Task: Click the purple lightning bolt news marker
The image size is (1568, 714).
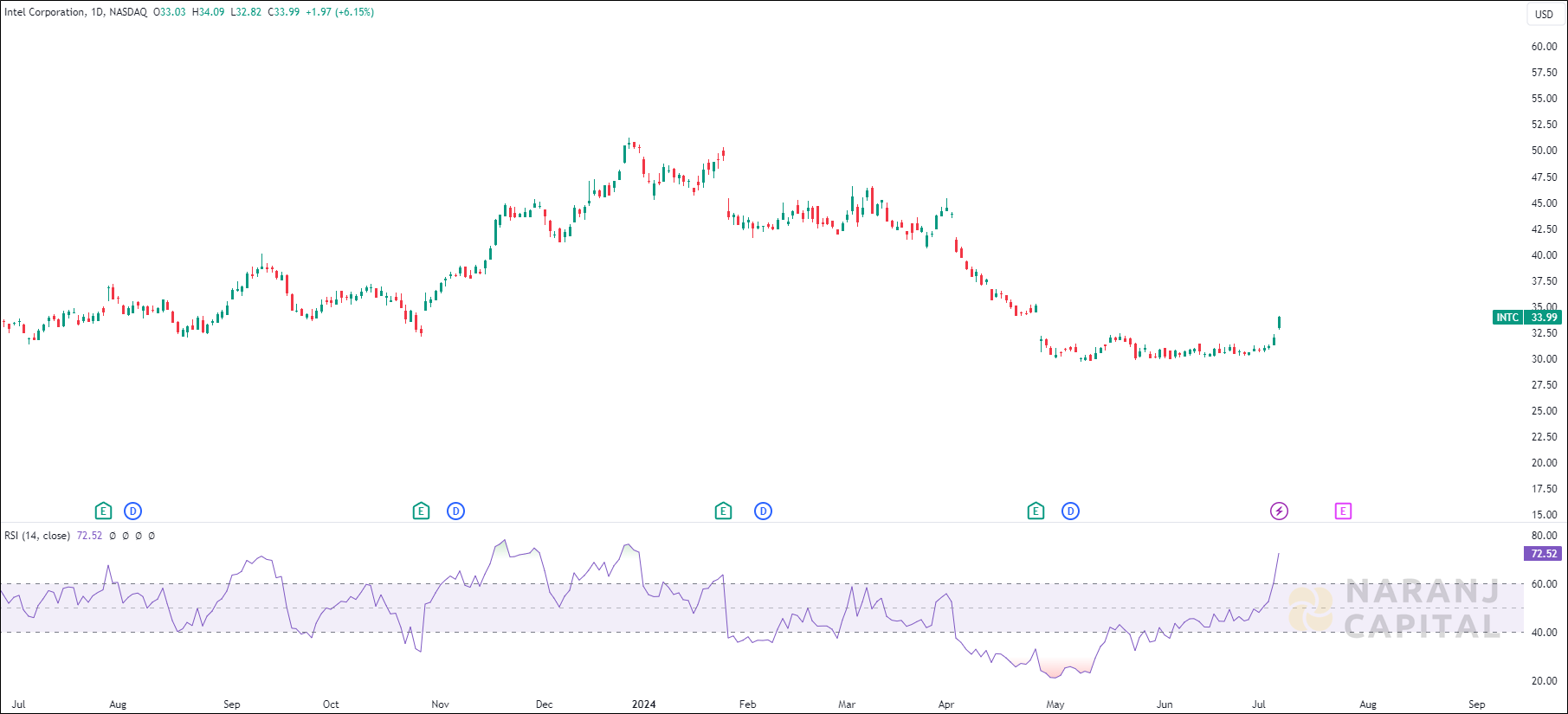Action: pos(1279,511)
